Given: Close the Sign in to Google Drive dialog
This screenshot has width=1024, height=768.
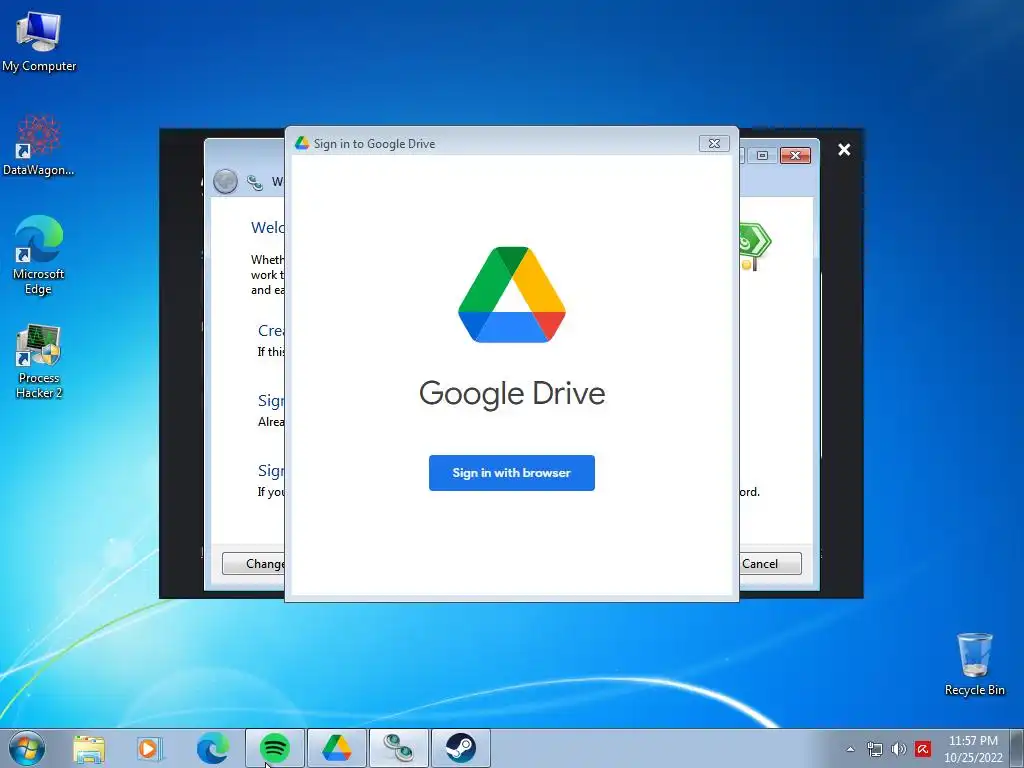Looking at the screenshot, I should click(714, 144).
